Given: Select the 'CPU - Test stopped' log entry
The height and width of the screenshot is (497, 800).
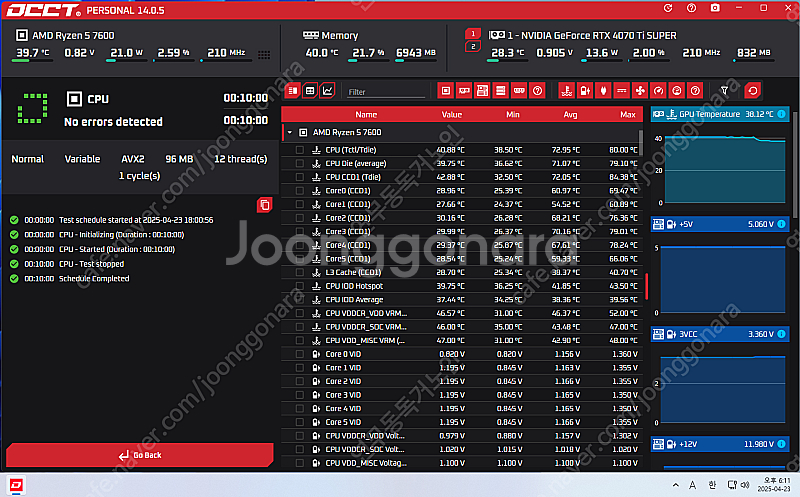Looking at the screenshot, I should [91, 264].
